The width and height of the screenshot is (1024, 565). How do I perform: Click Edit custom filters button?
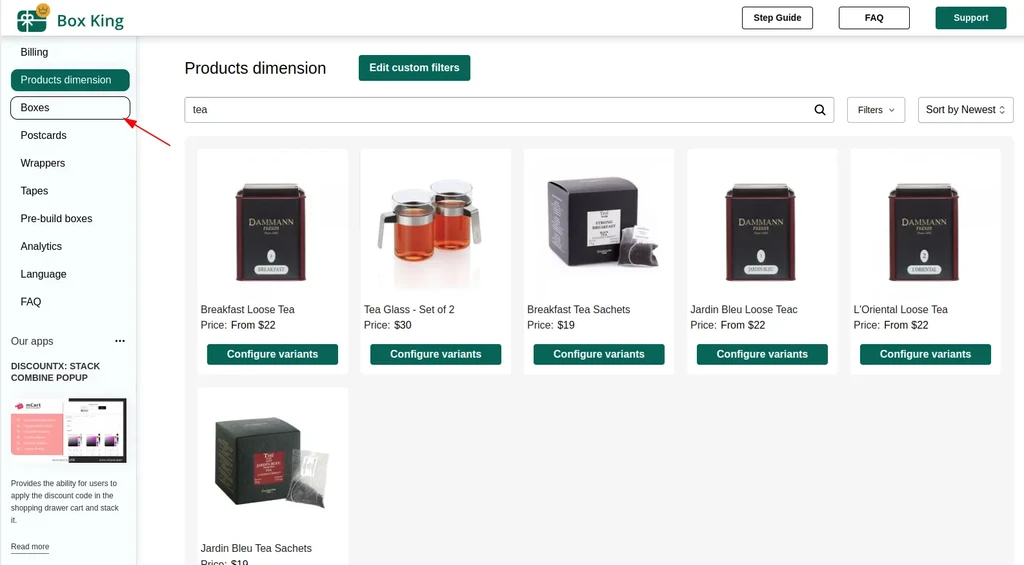tap(414, 68)
